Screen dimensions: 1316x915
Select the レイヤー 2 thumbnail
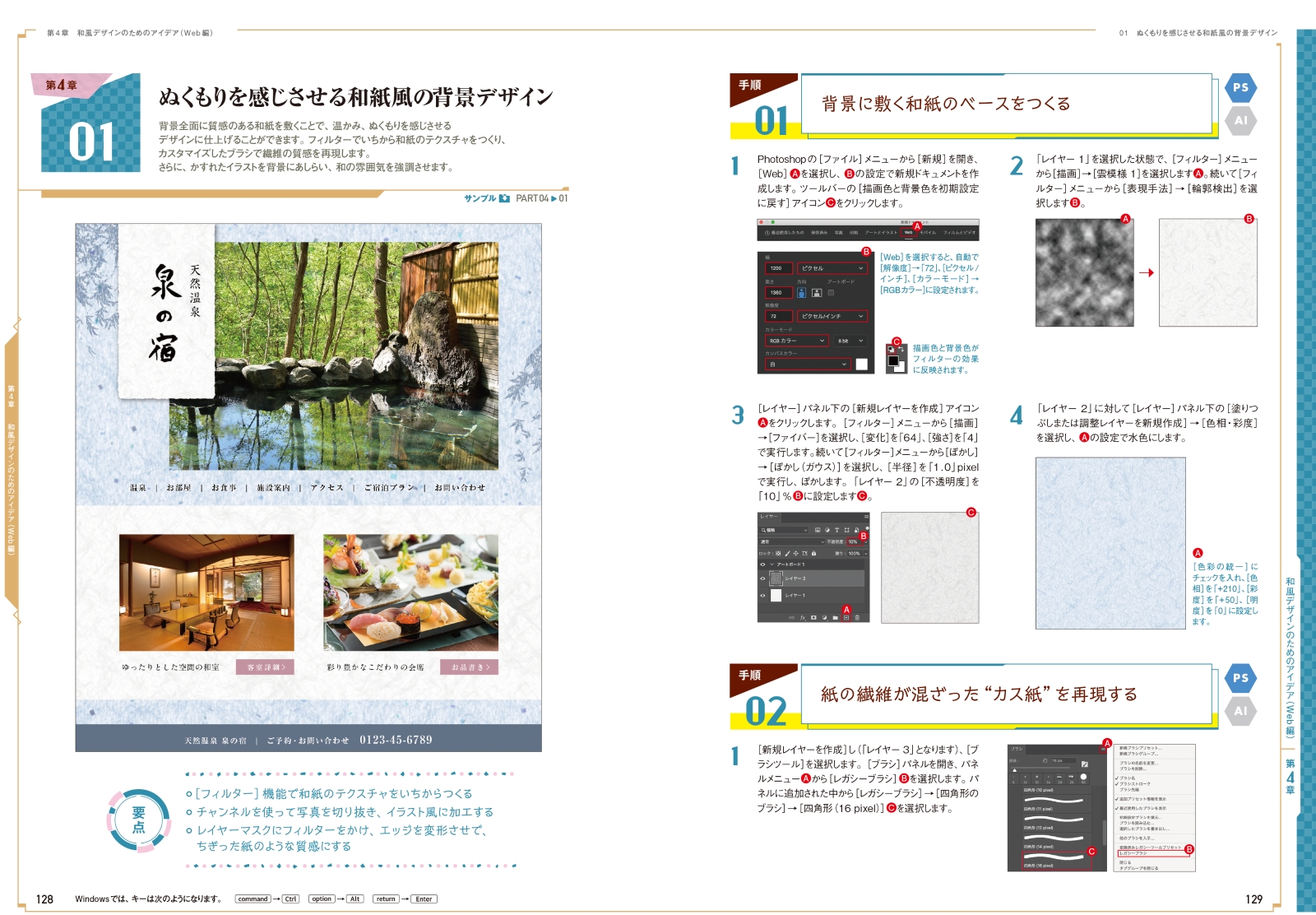776,578
